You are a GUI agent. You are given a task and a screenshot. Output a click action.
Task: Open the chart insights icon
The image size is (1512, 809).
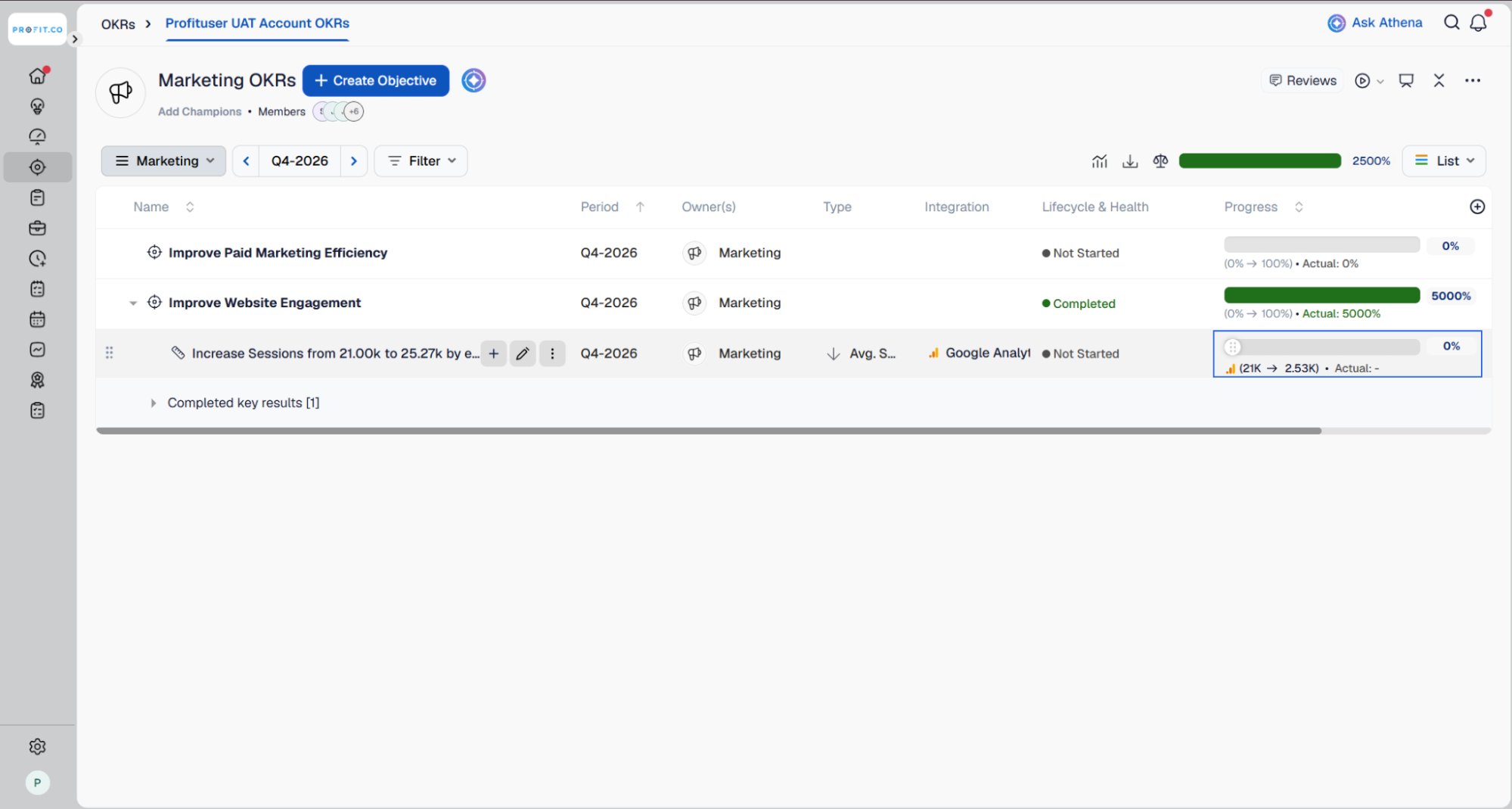[1099, 160]
